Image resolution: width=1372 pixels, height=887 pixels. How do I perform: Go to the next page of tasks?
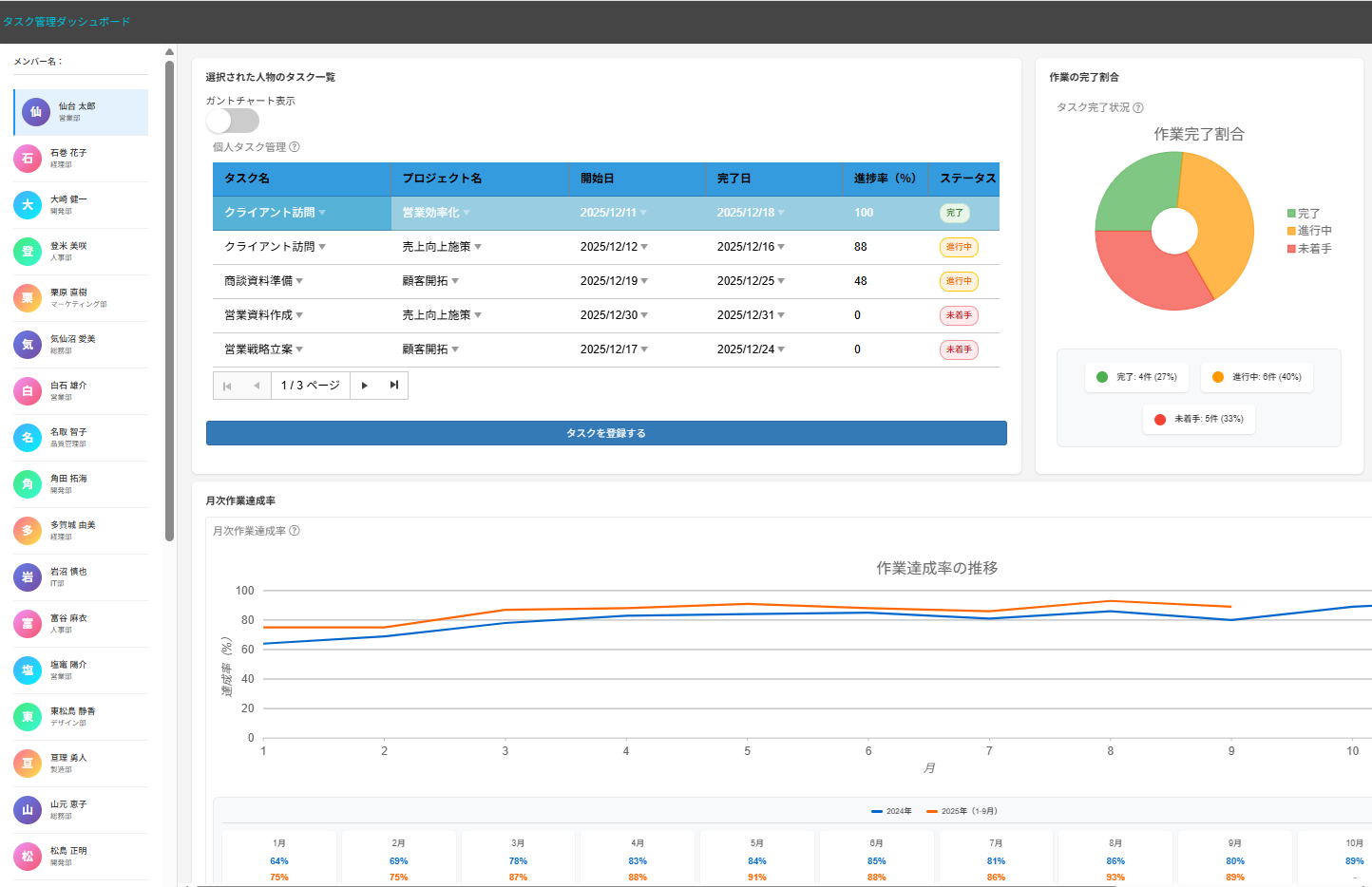coord(364,386)
